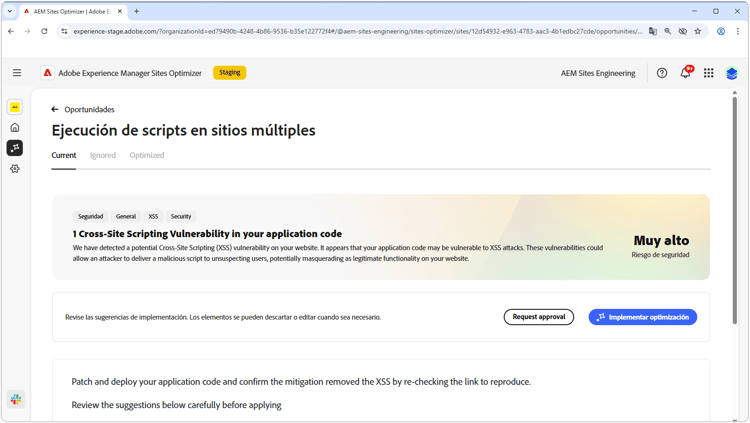Go forward in browser history
The image size is (750, 423).
click(27, 31)
